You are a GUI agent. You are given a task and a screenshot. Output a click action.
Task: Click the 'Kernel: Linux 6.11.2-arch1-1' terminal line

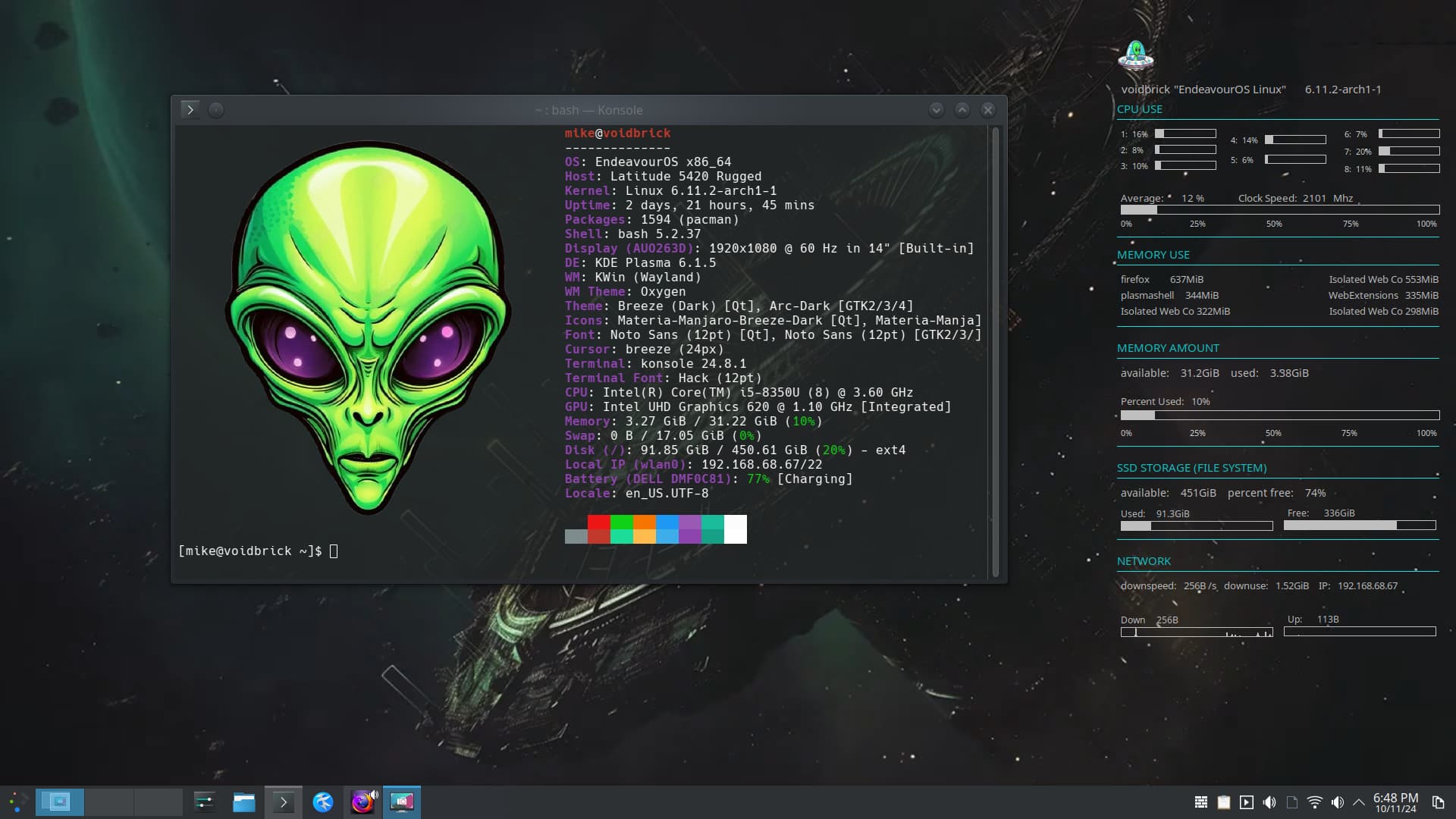pos(670,191)
